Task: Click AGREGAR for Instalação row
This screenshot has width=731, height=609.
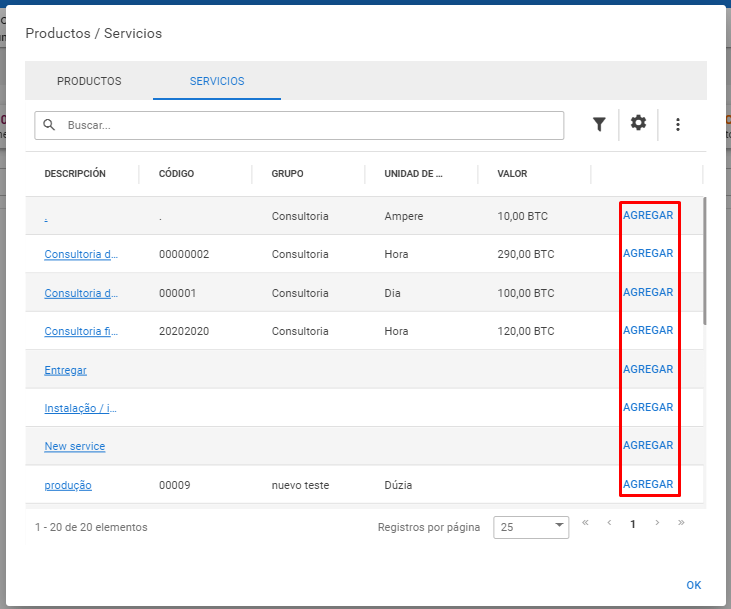Action: pyautogui.click(x=648, y=407)
